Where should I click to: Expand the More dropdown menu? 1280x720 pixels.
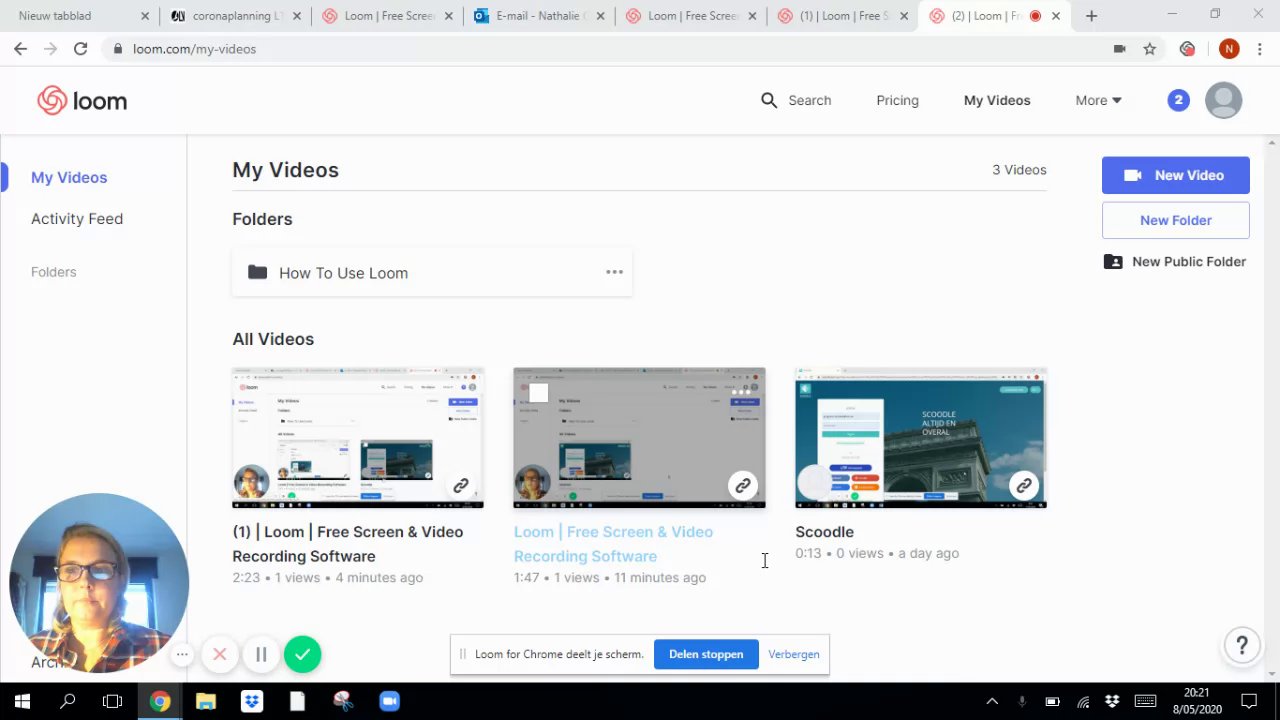[1098, 100]
